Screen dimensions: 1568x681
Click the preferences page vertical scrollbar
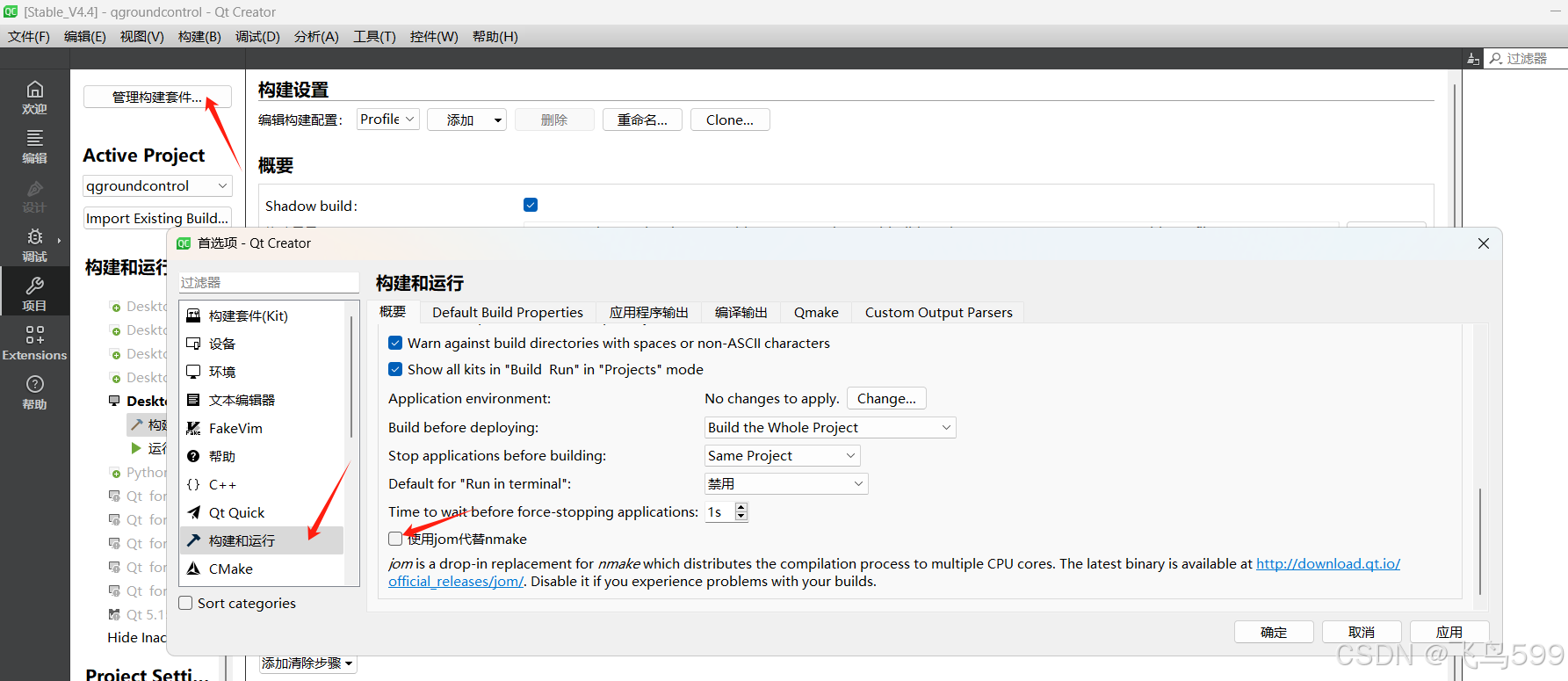click(1480, 540)
